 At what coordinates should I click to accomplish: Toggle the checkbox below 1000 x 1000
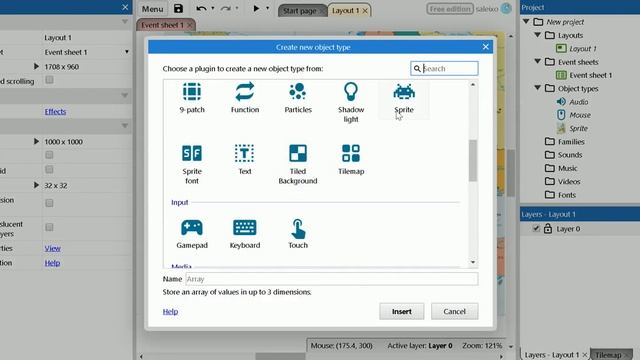[49, 155]
